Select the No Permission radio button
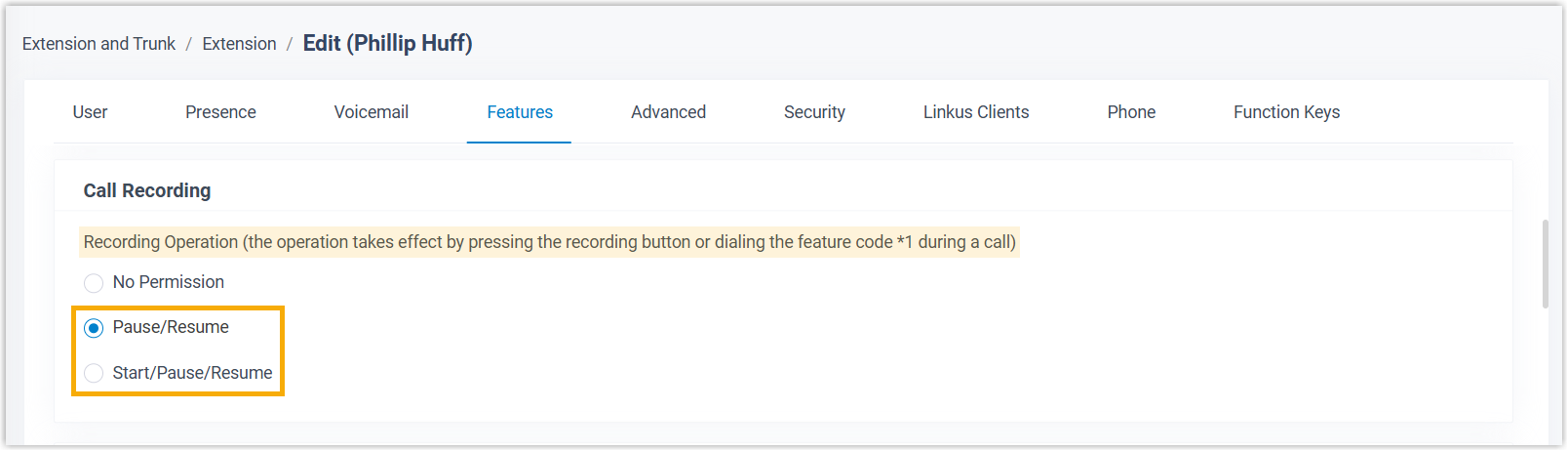Image resolution: width=1568 pixels, height=451 pixels. [94, 283]
